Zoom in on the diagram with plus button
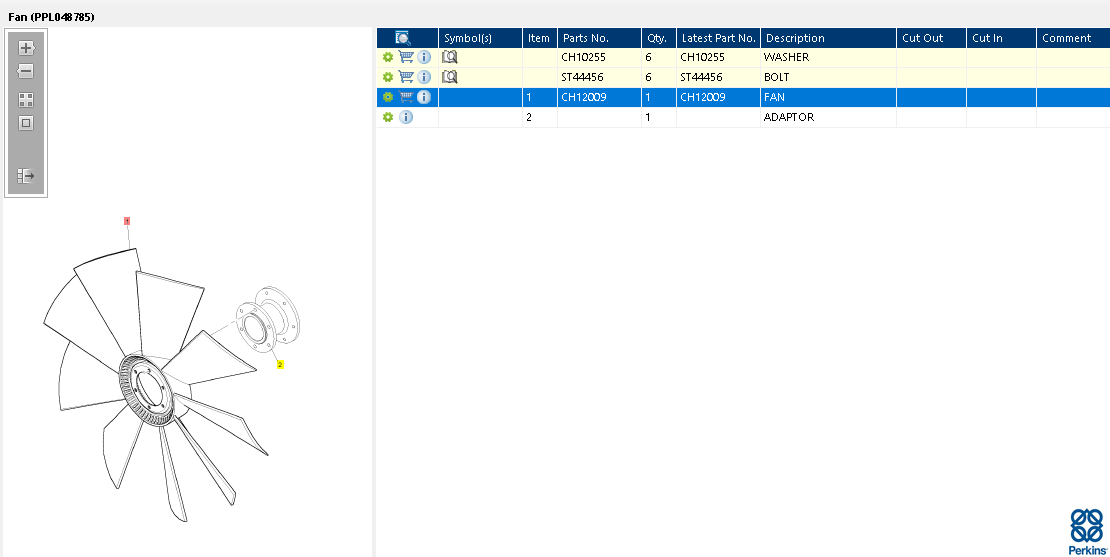The height and width of the screenshot is (557, 1110). point(26,48)
